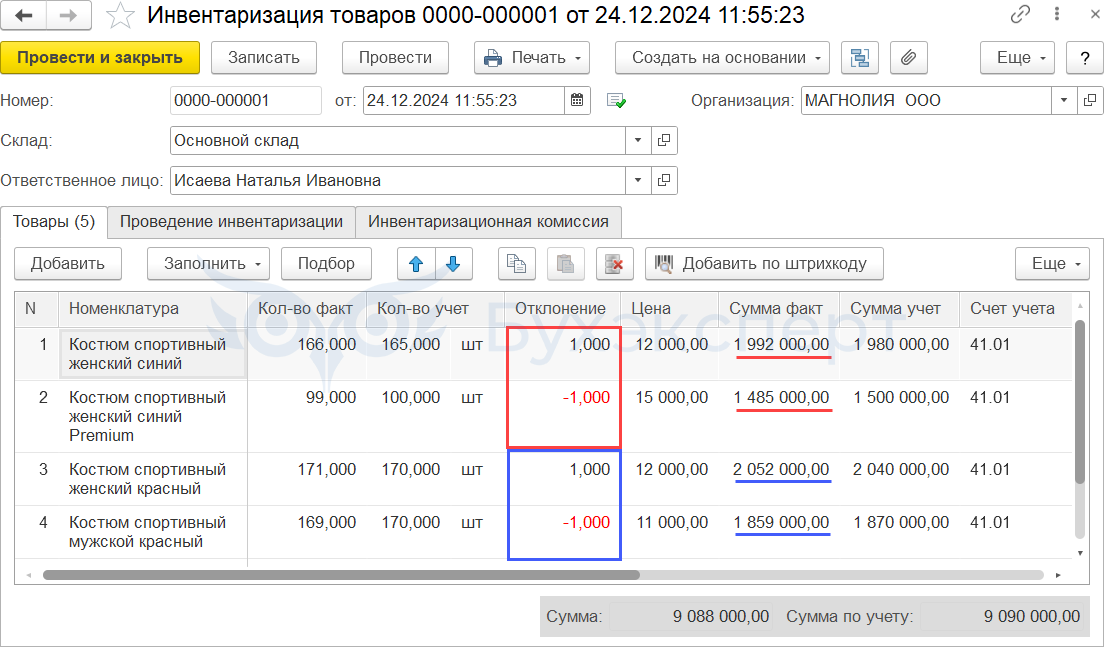Click the document posted status icon
The height and width of the screenshot is (647, 1104).
point(616,101)
